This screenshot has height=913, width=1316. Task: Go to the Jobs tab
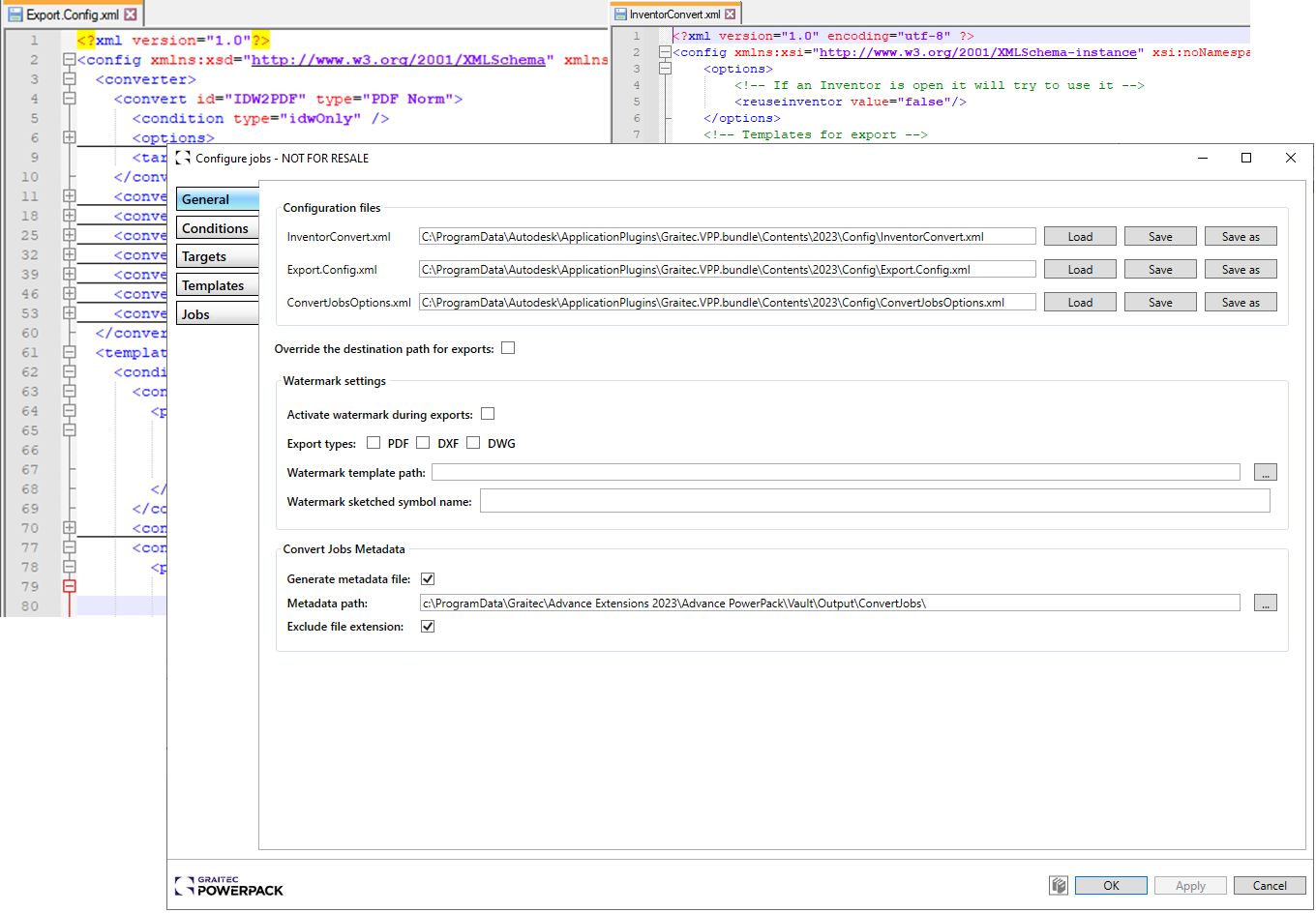pos(218,314)
